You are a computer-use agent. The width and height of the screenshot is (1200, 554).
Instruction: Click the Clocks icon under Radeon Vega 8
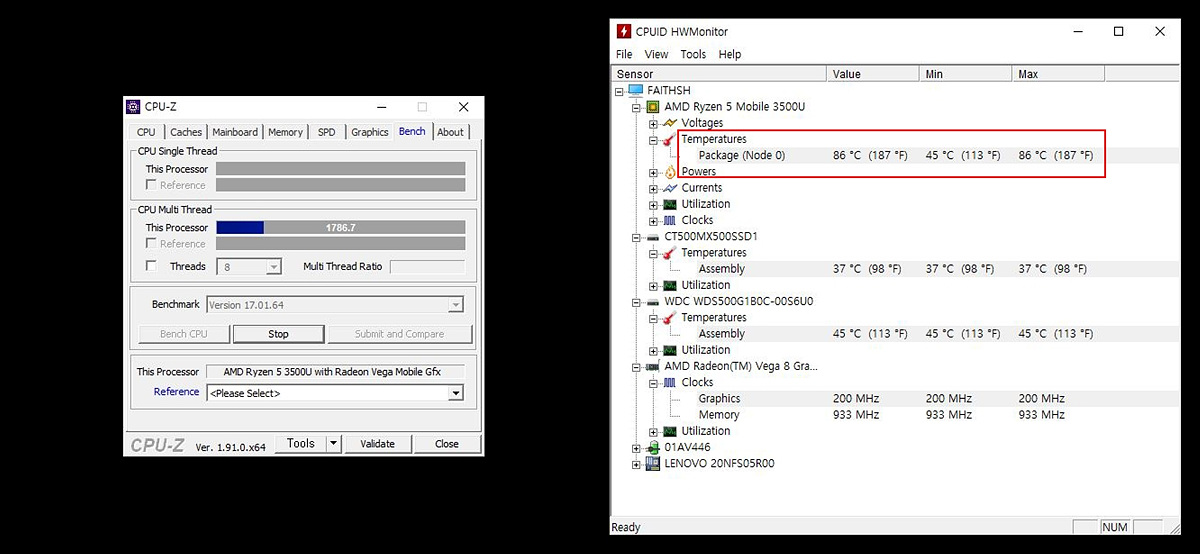pos(670,382)
